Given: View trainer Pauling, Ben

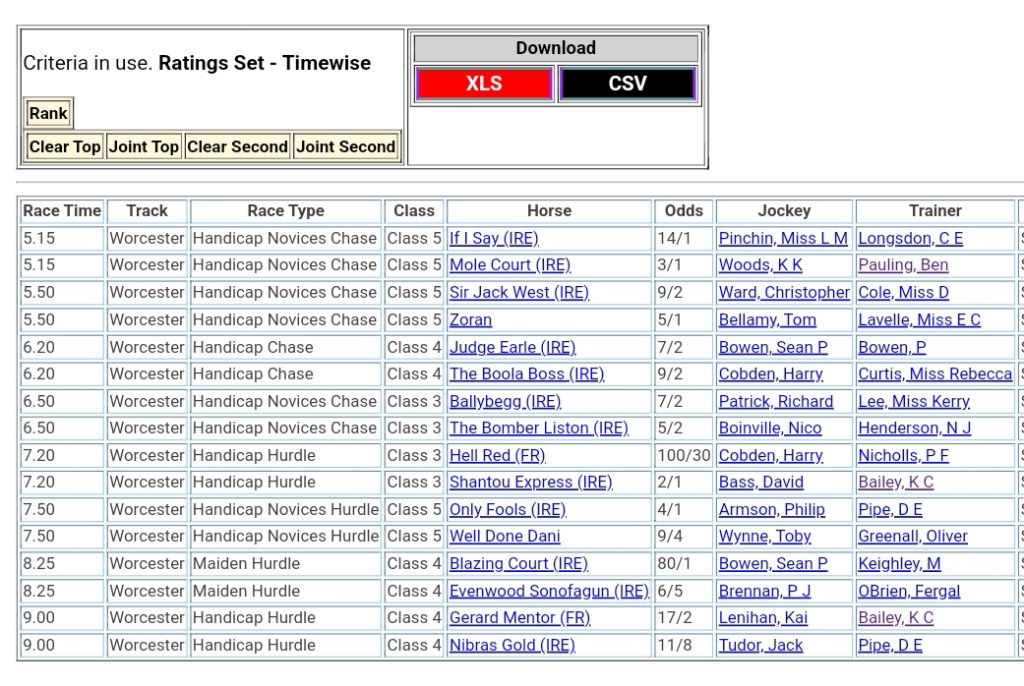Looking at the screenshot, I should 903,265.
